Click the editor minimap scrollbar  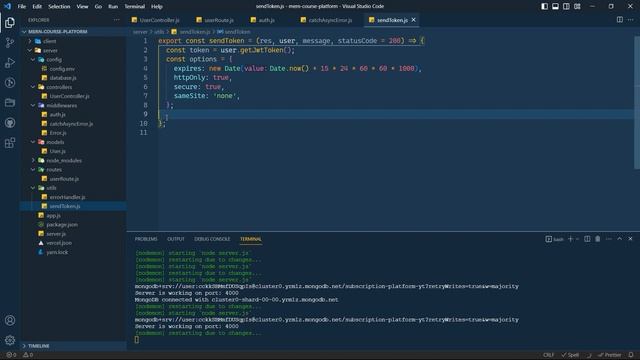637,102
